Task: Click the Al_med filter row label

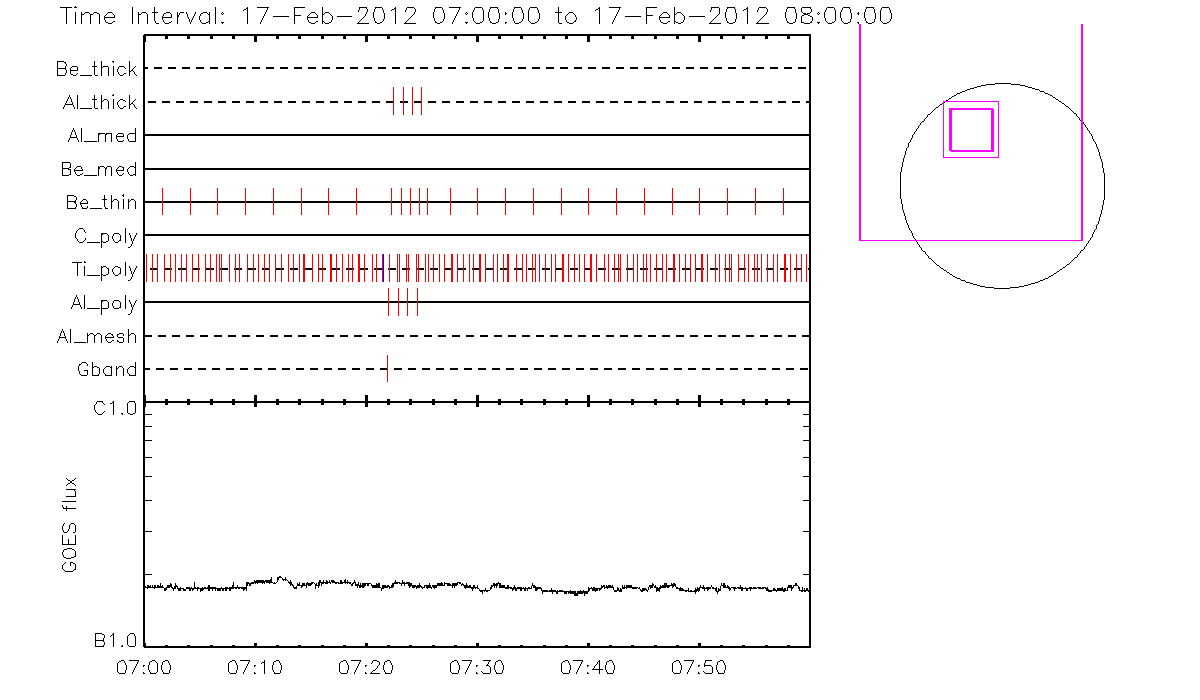Action: (x=102, y=136)
